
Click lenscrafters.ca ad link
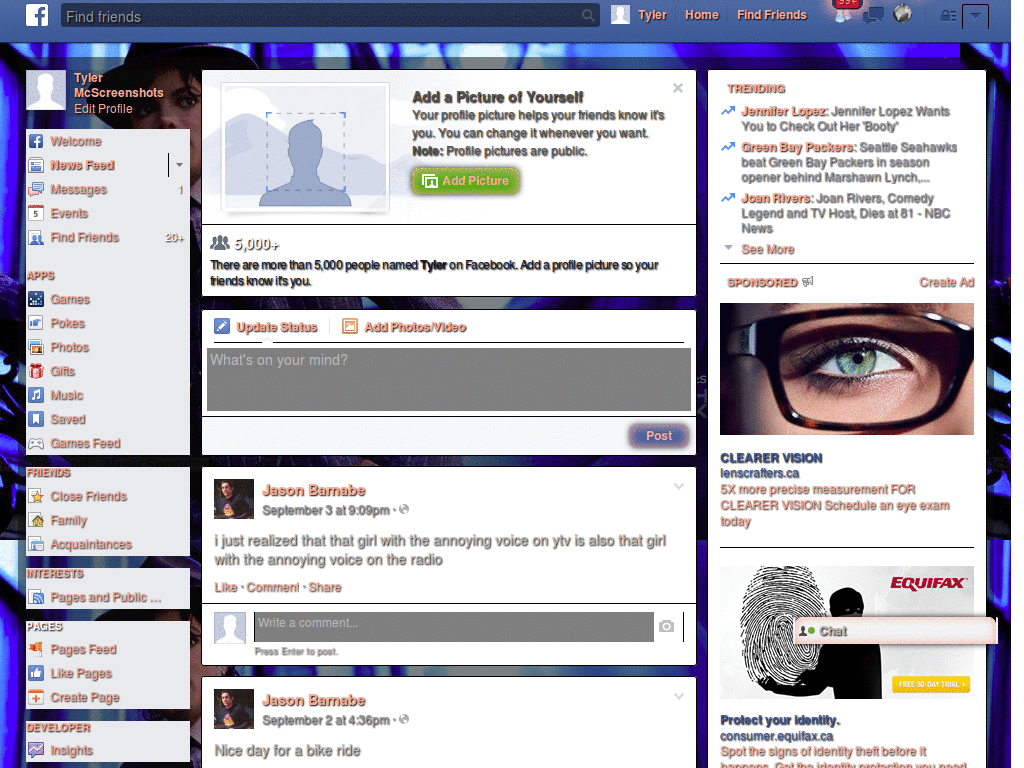pos(760,473)
